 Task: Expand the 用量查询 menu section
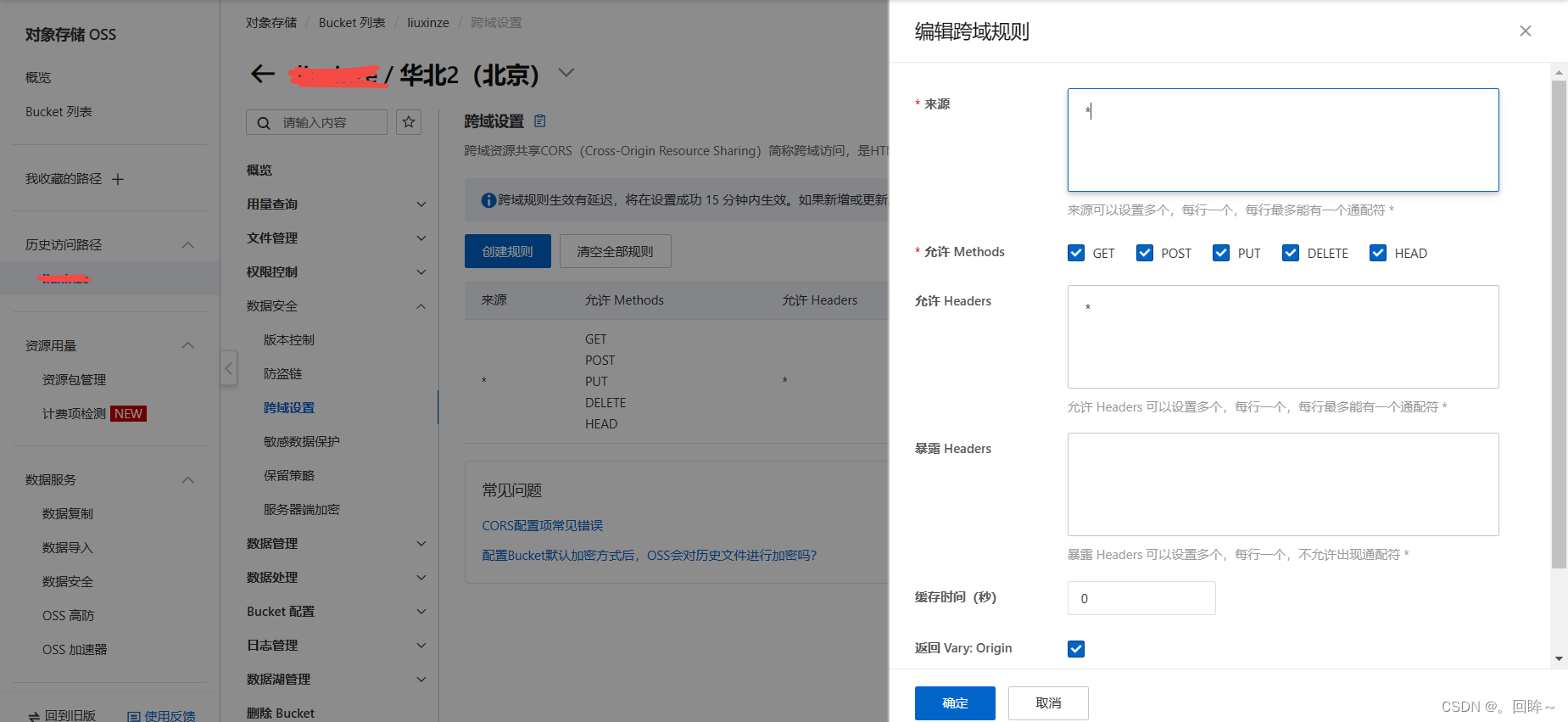click(421, 204)
